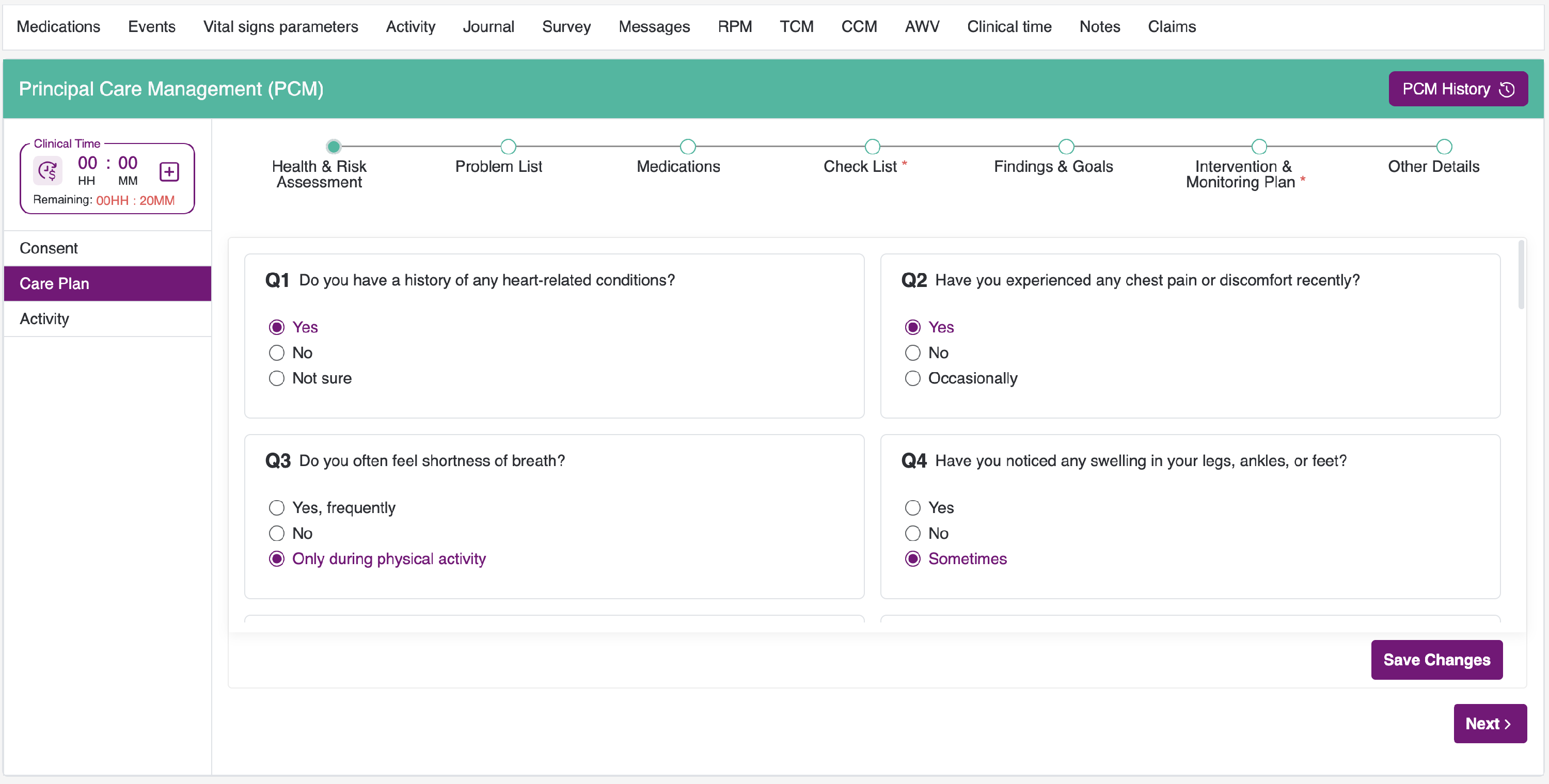The width and height of the screenshot is (1549, 784).
Task: Open the Vital signs parameters tab
Action: click(280, 26)
